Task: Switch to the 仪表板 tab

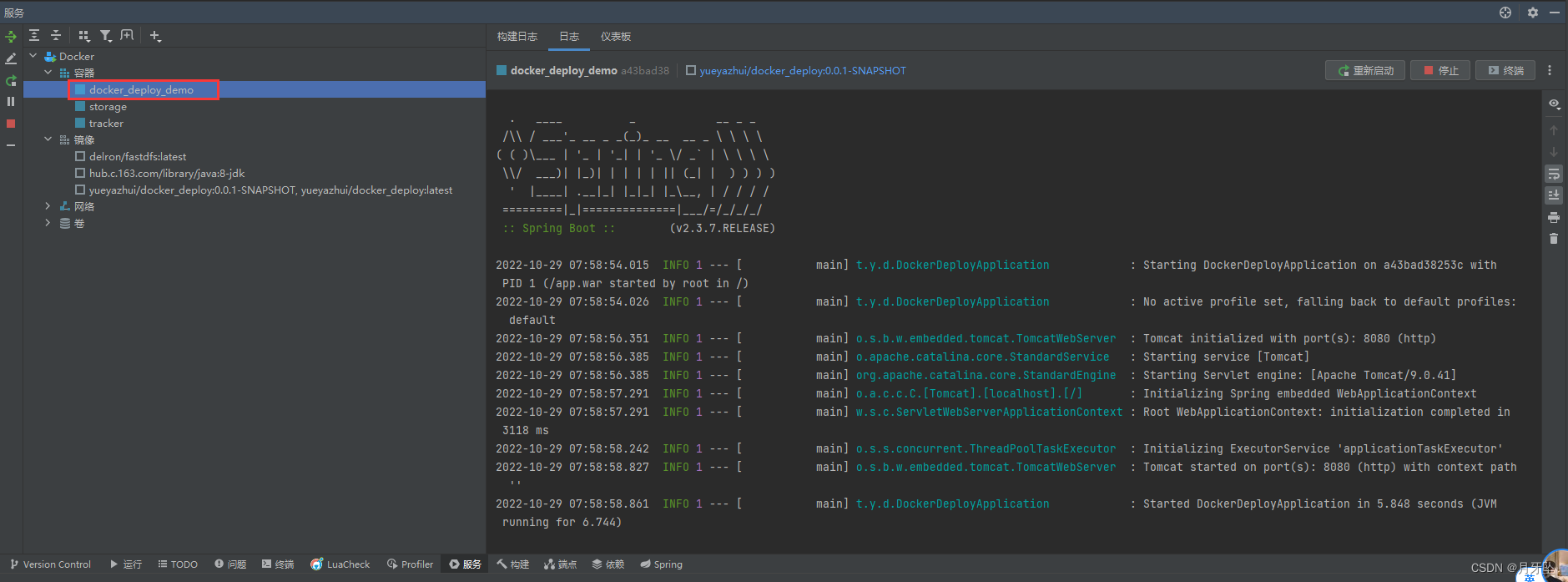Action: pyautogui.click(x=616, y=37)
